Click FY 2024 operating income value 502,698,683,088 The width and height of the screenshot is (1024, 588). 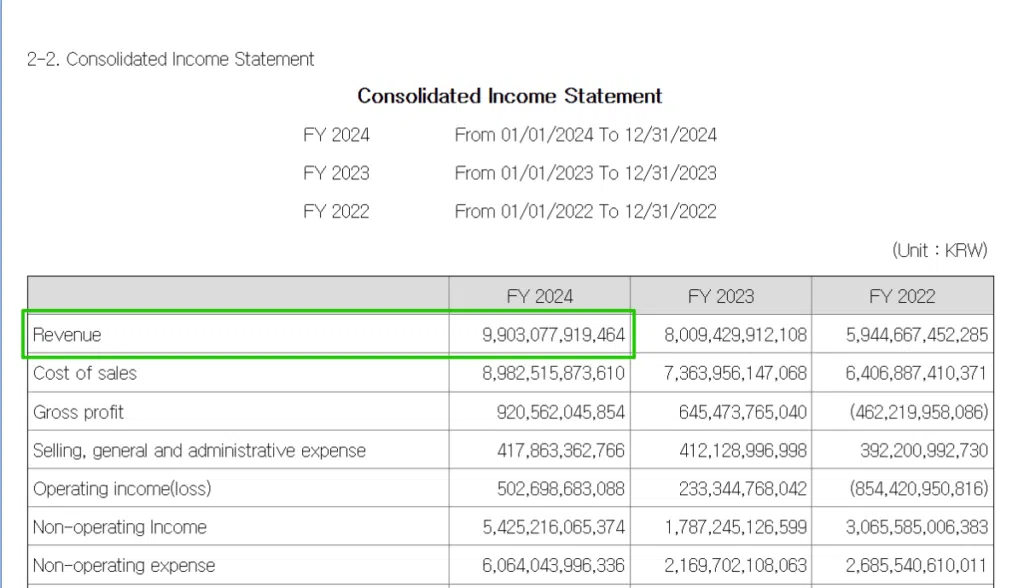pos(560,489)
